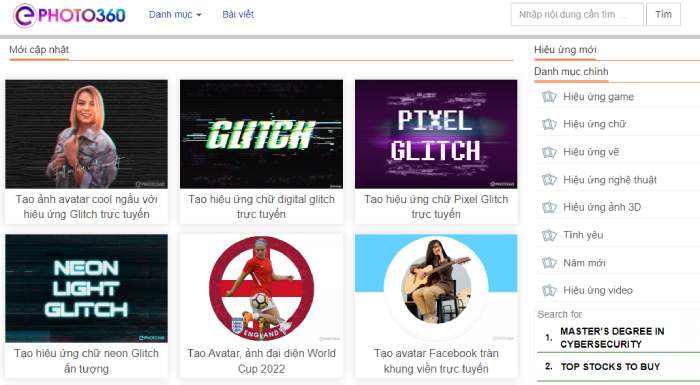Open the Master's Degree in Cybersecurity ad link
The height and width of the screenshot is (385, 700).
click(612, 338)
